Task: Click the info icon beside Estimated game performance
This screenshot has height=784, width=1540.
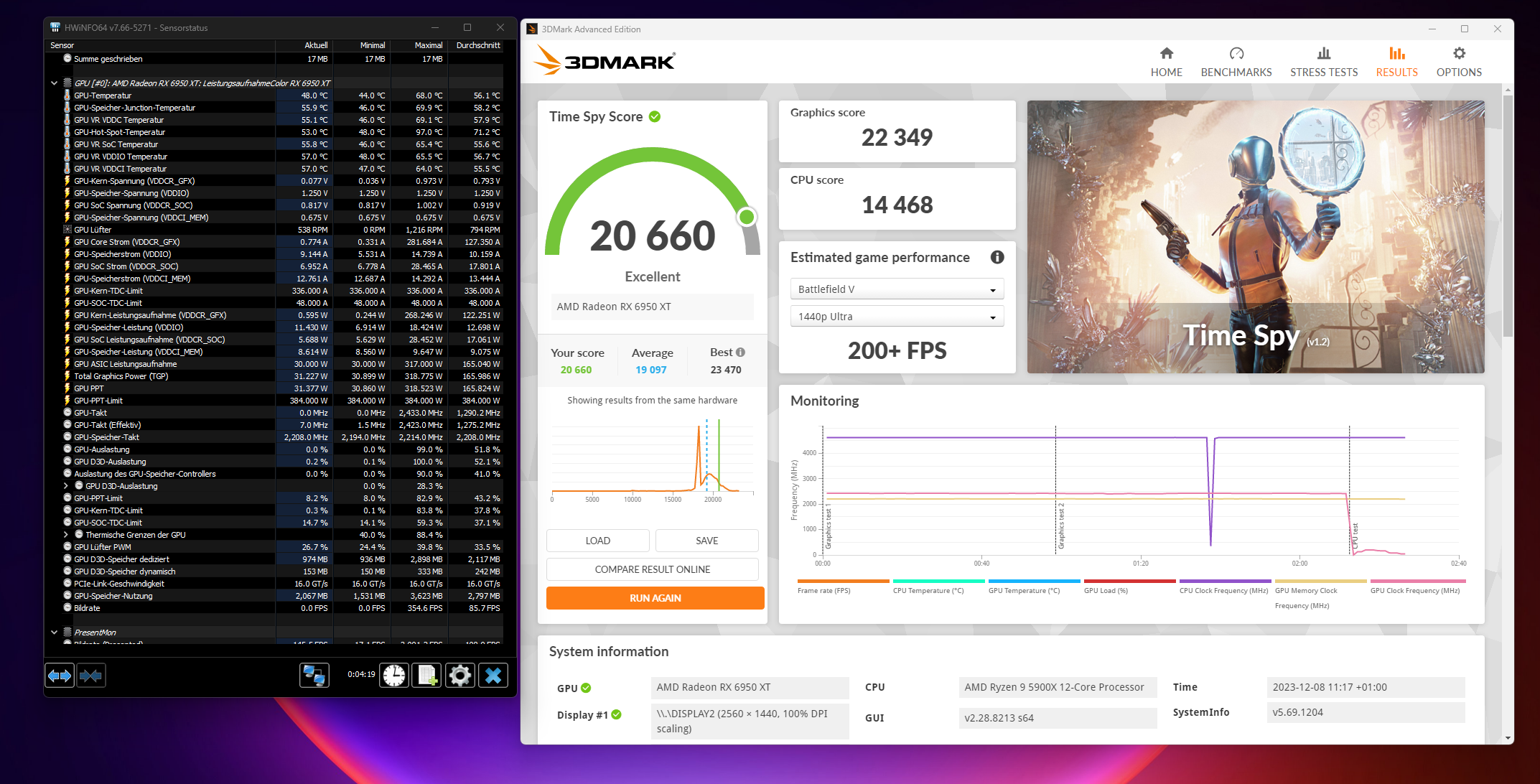Action: pos(997,257)
